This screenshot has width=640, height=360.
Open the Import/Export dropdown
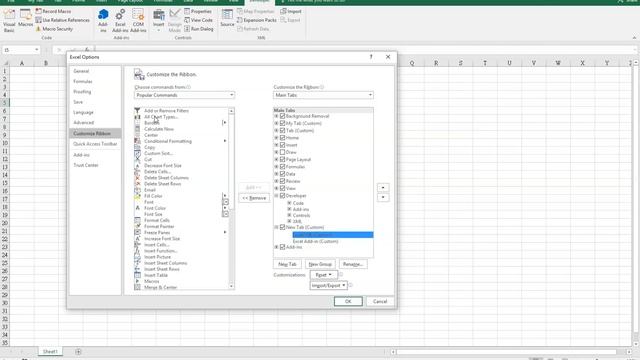pos(328,285)
